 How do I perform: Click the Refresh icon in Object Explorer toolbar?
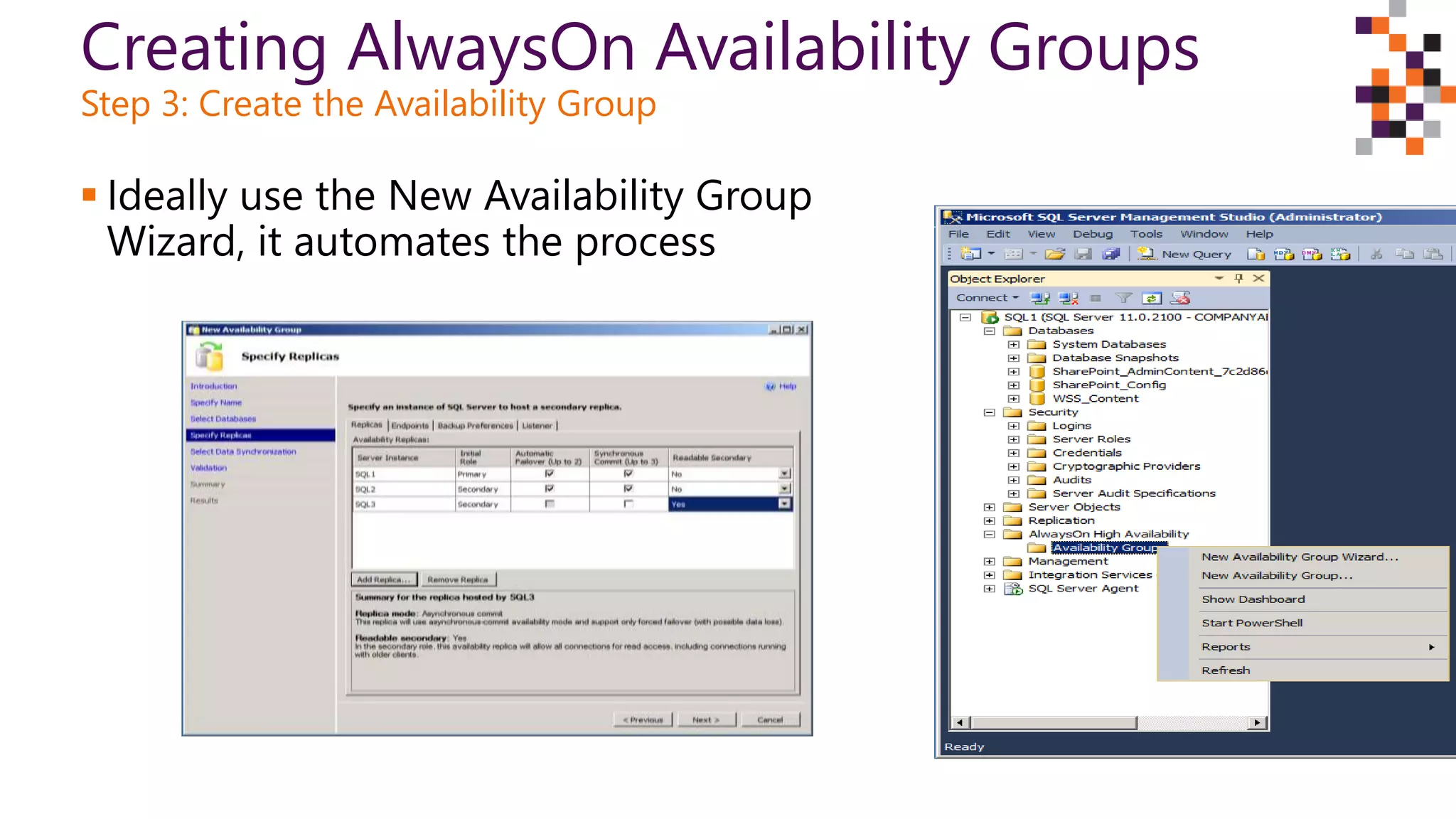pos(1152,298)
